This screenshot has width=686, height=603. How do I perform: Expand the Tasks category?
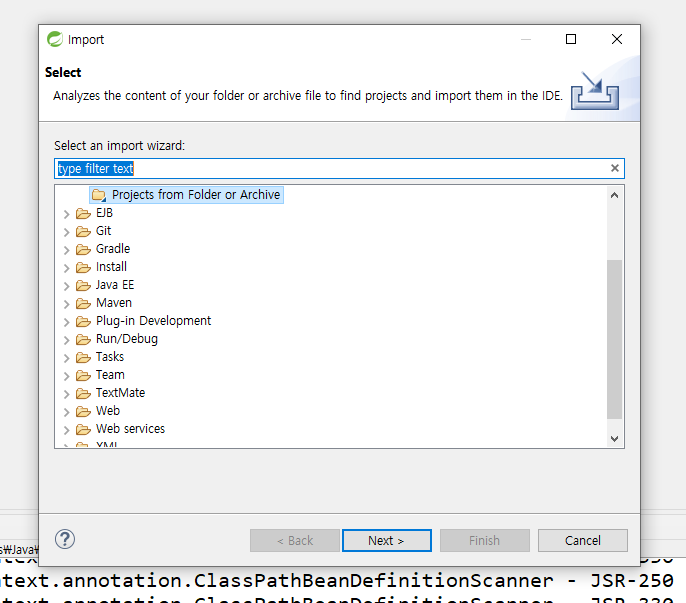(x=66, y=358)
